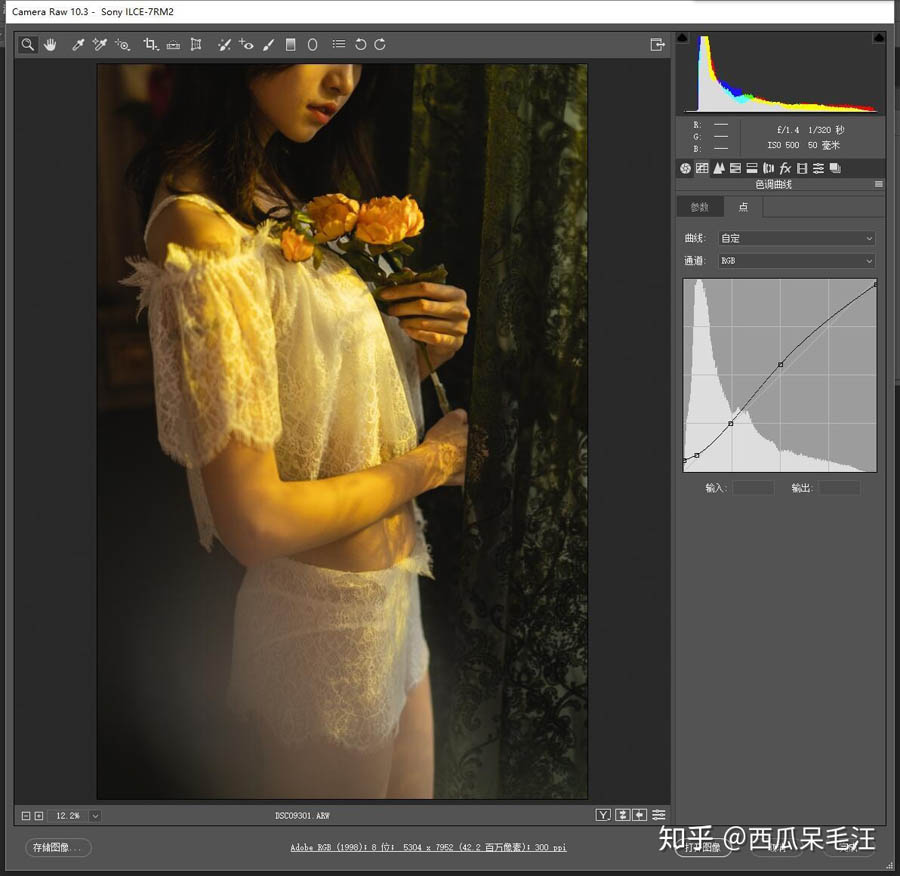Viewport: 900px width, 876px height.
Task: Toggle before/after Y preview mode
Action: (603, 815)
